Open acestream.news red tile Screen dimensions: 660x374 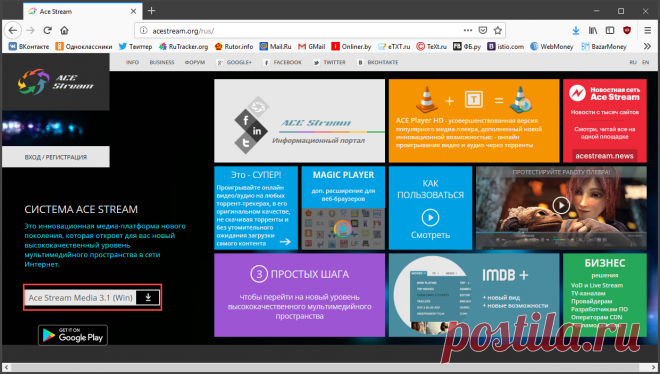tap(605, 121)
